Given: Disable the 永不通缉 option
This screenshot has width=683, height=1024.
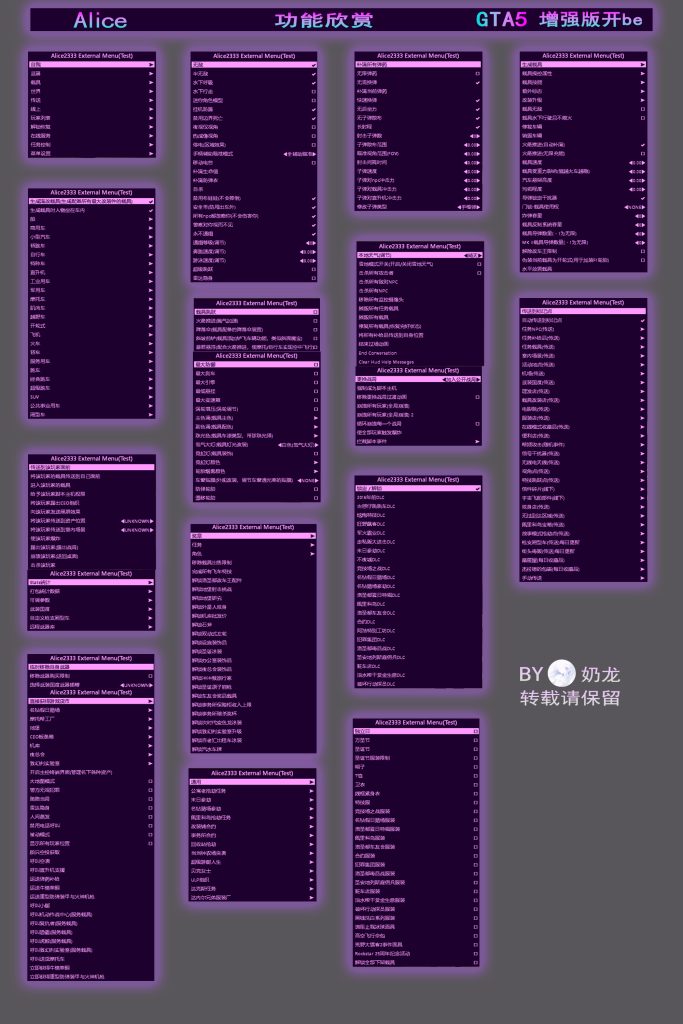Looking at the screenshot, I should (313, 232).
